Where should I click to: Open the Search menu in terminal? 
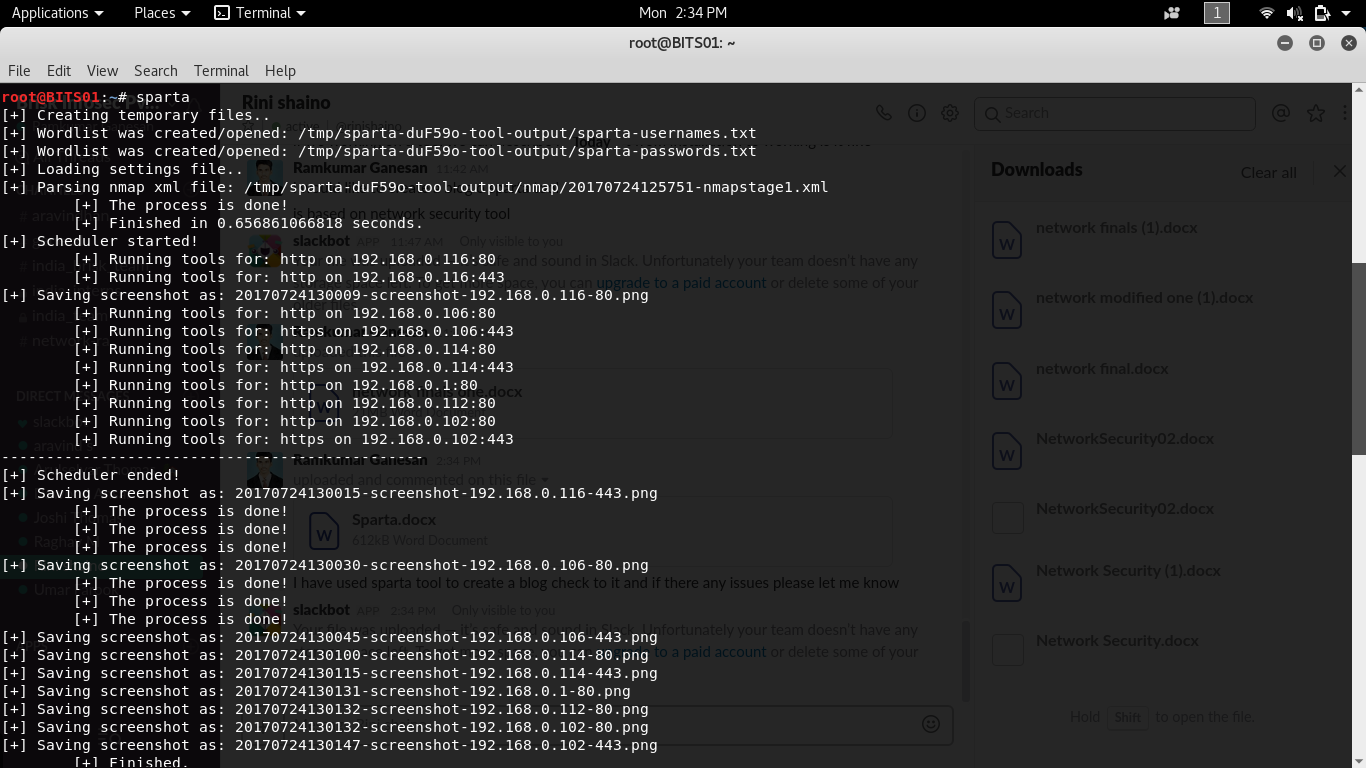156,71
